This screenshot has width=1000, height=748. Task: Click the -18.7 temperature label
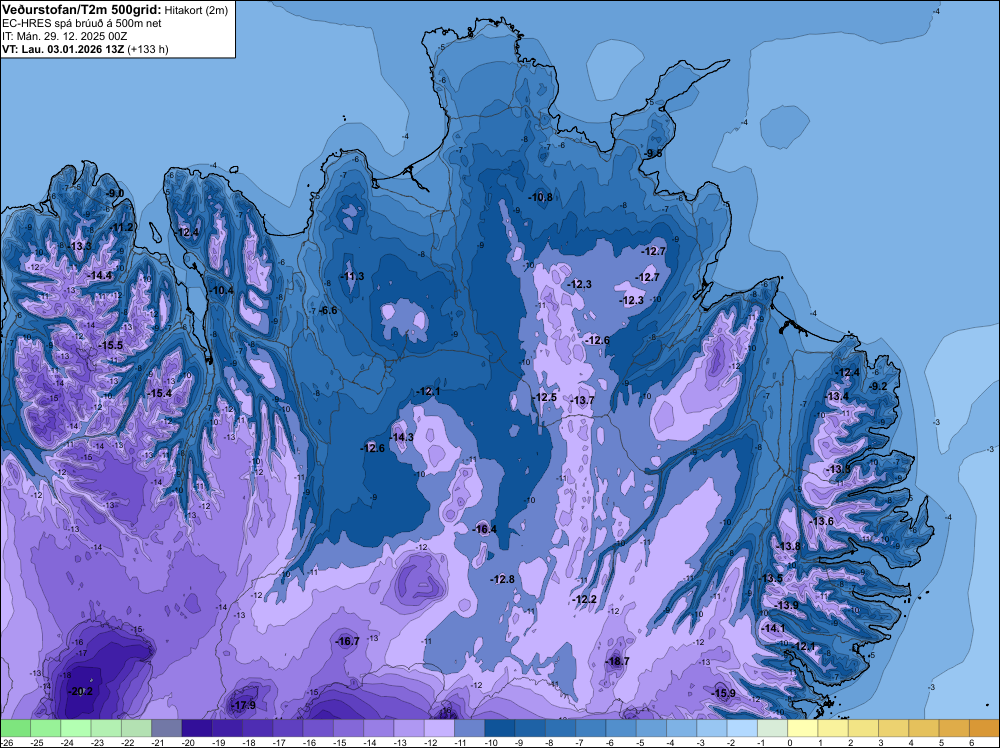617,661
